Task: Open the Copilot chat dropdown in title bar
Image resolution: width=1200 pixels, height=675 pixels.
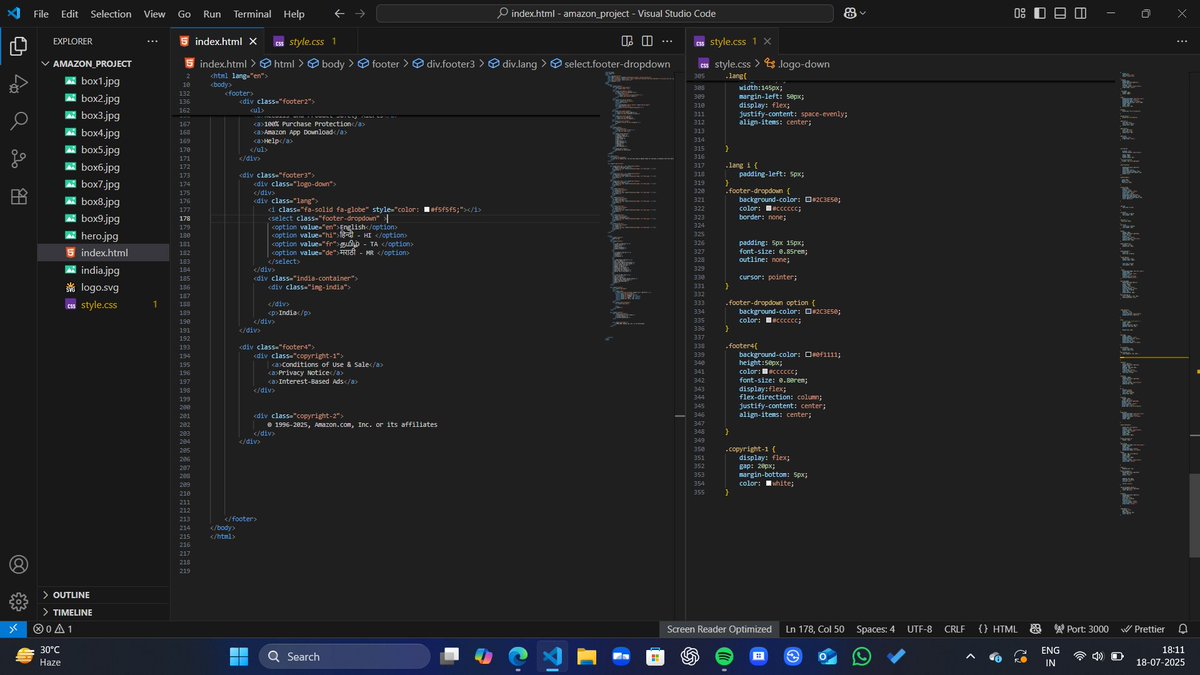Action: [862, 13]
